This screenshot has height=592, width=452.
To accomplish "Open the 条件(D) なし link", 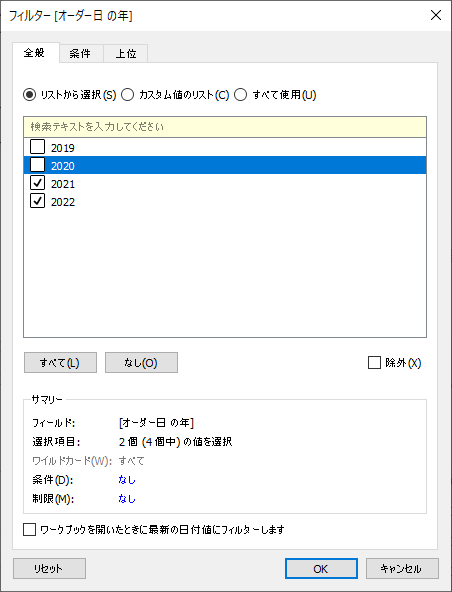I will tap(126, 480).
